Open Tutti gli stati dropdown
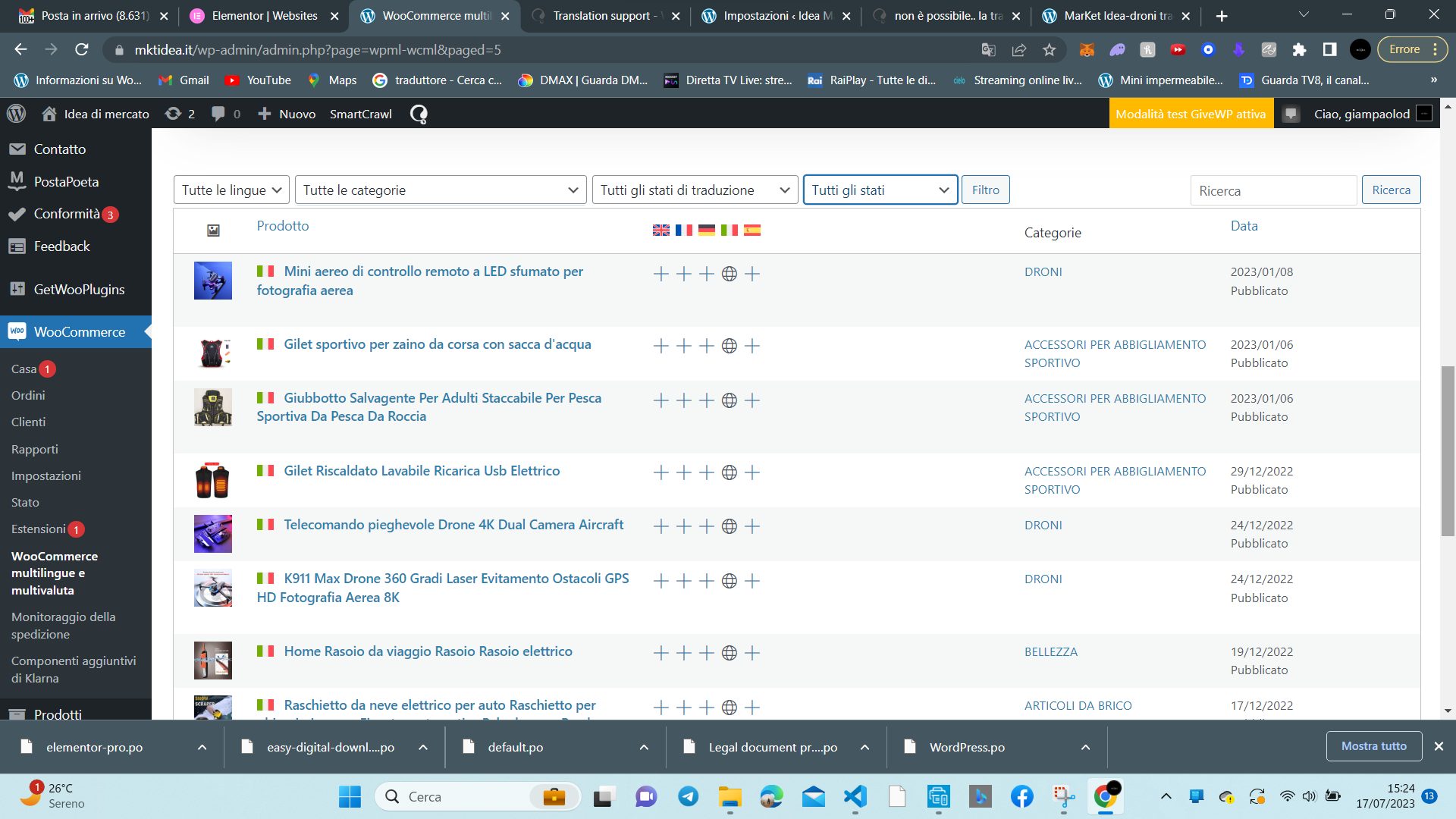The height and width of the screenshot is (819, 1456). pos(880,190)
